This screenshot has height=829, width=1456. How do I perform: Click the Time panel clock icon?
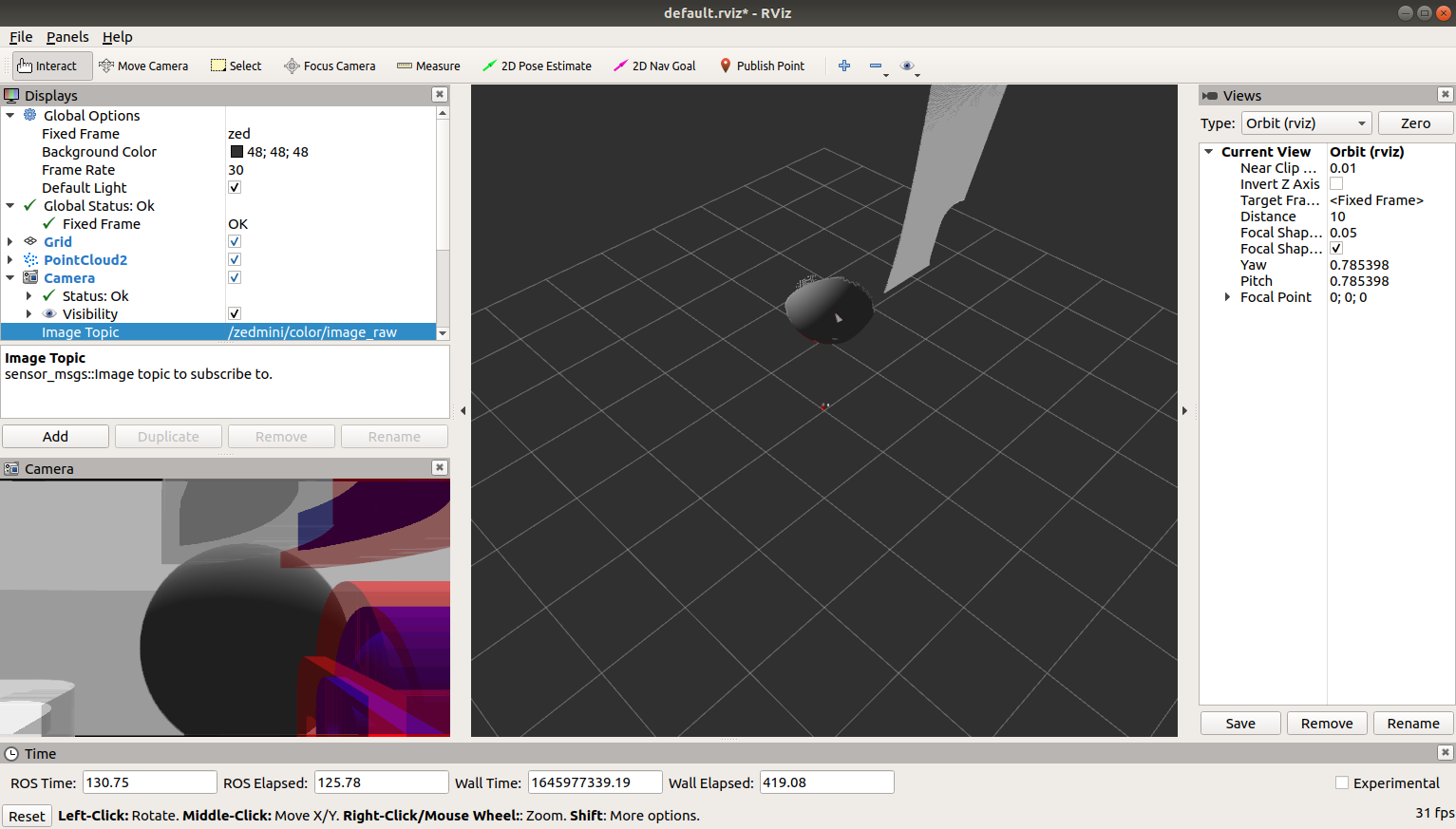tap(11, 753)
